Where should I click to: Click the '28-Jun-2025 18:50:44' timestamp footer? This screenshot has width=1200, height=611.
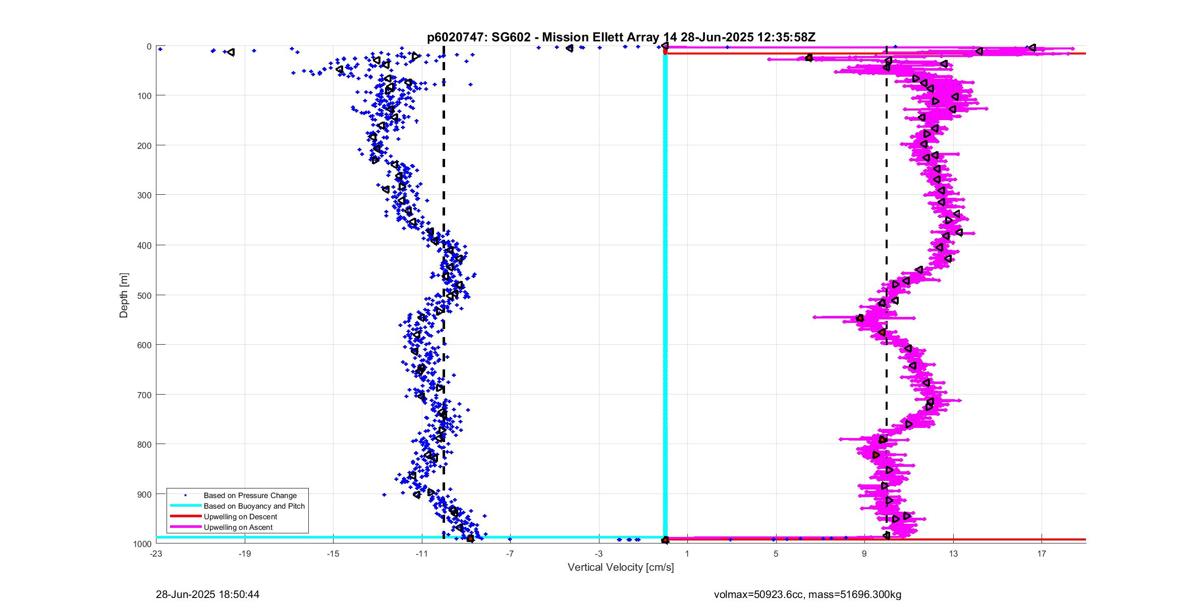[208, 595]
